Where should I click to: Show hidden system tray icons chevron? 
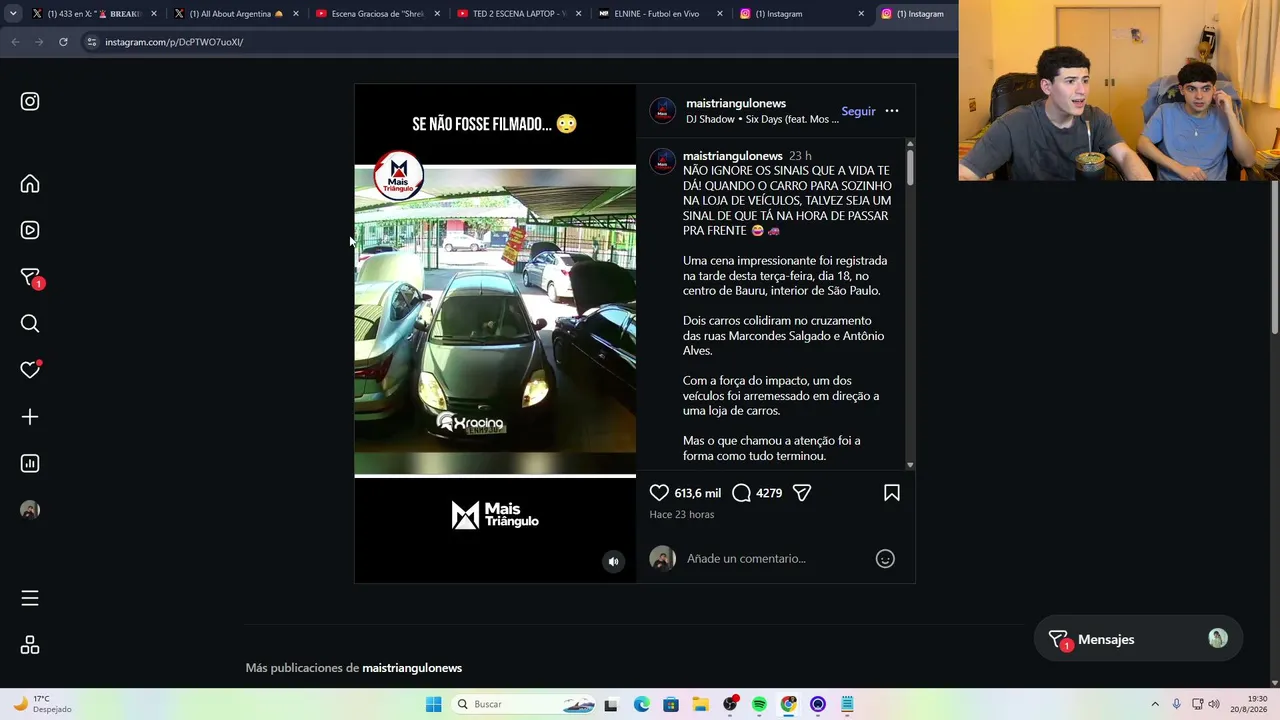1155,704
